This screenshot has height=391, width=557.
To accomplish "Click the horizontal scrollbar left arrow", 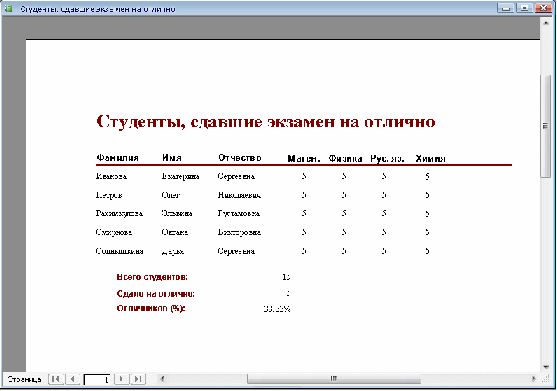I will (162, 379).
